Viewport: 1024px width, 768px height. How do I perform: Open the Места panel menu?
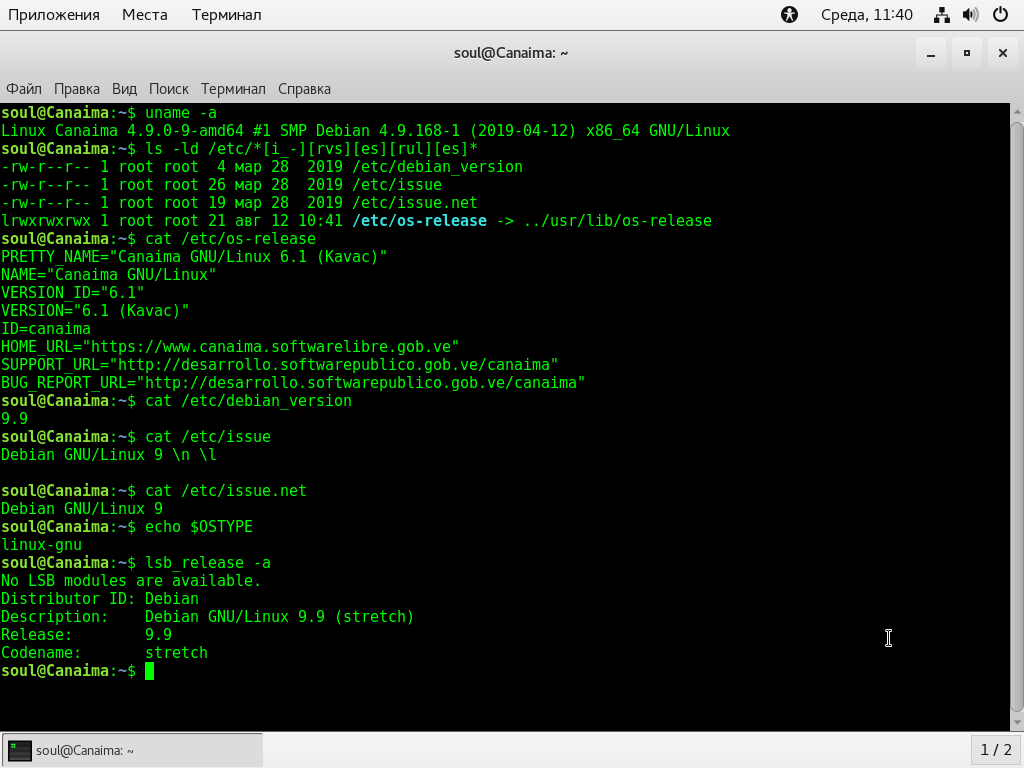[144, 14]
